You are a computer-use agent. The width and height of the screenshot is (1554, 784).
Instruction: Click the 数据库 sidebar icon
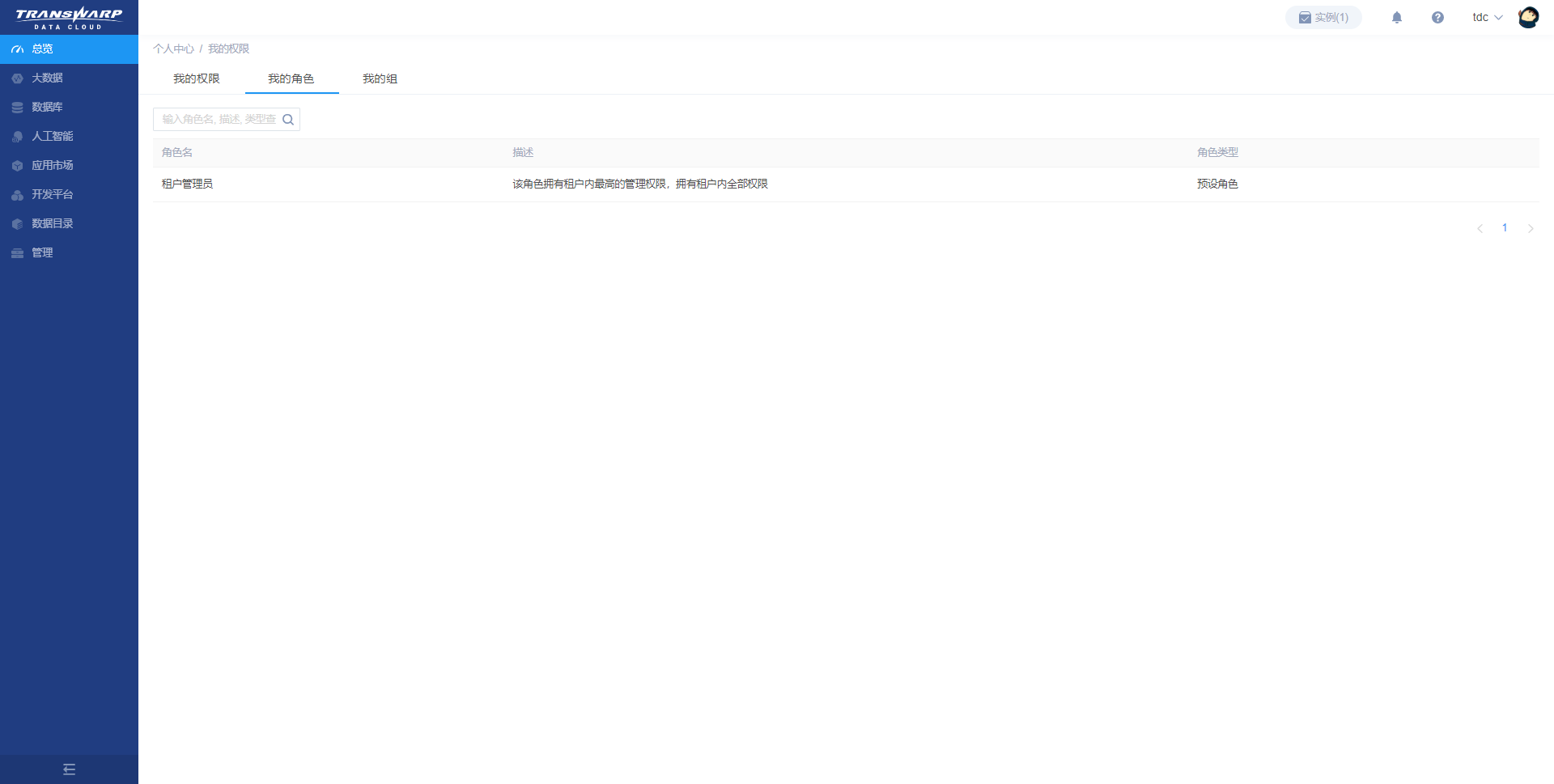pyautogui.click(x=17, y=108)
